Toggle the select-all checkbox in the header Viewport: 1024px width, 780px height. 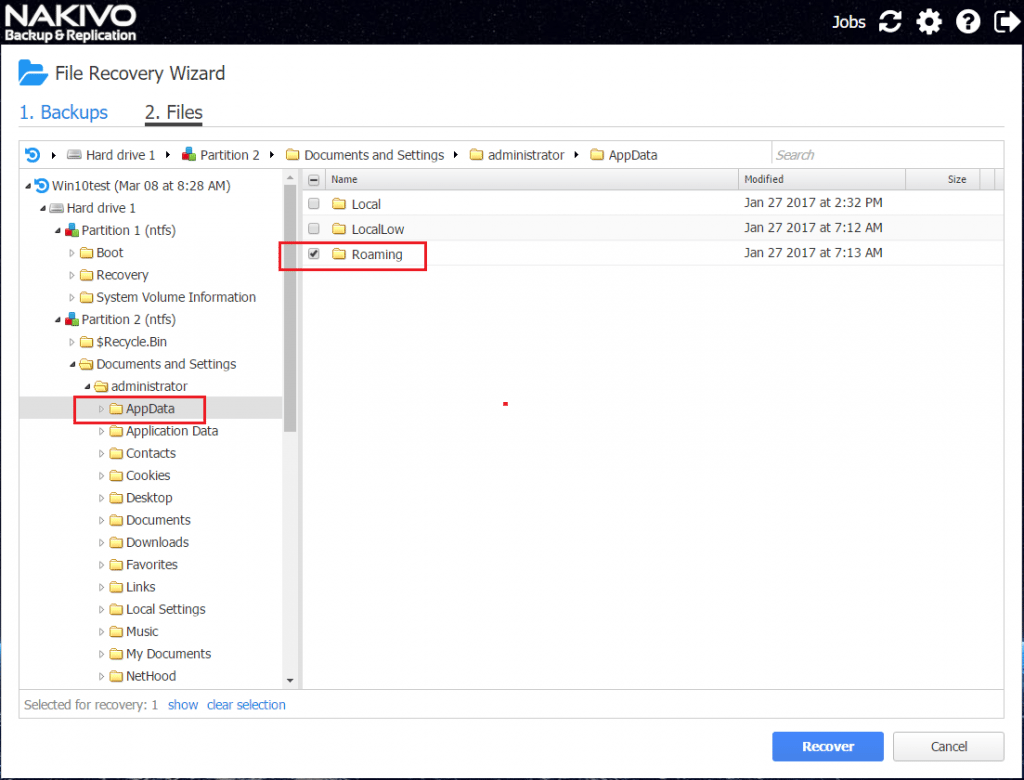(314, 179)
